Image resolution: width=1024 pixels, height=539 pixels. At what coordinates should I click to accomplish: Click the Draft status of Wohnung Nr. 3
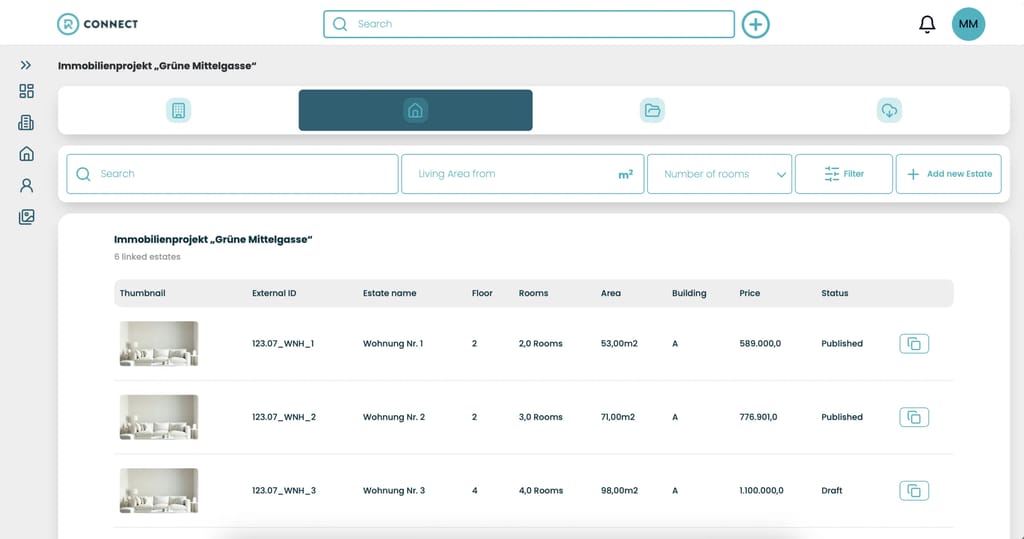[x=832, y=491]
